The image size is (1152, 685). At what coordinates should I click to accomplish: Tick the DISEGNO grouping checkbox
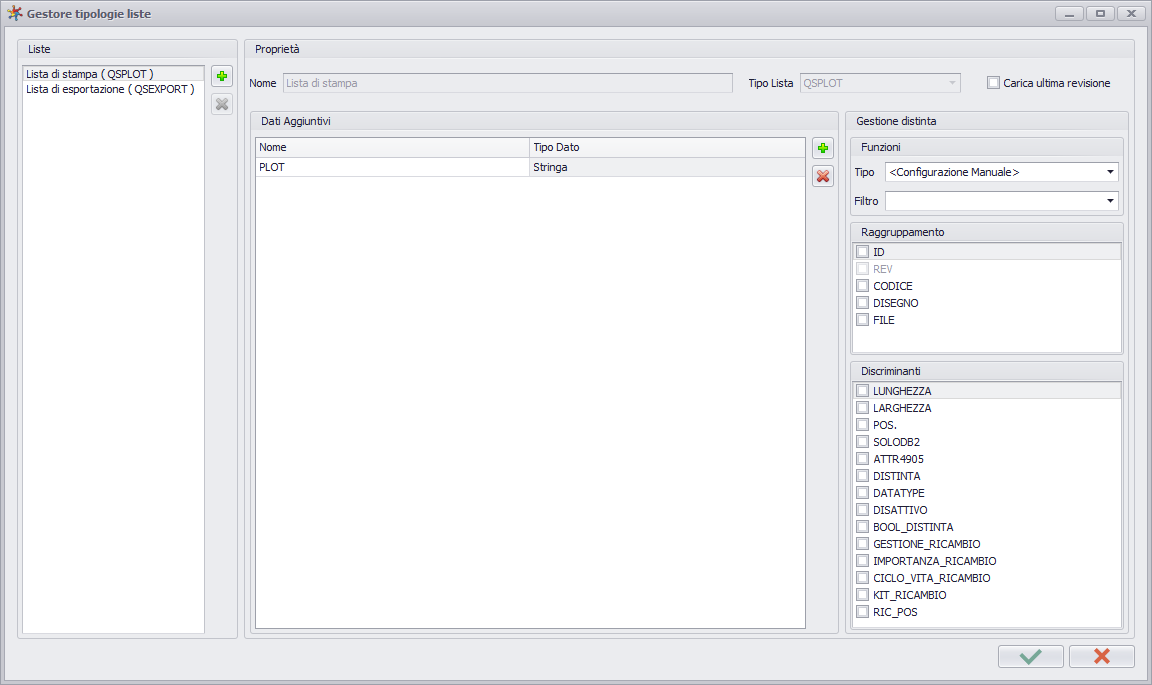[863, 303]
